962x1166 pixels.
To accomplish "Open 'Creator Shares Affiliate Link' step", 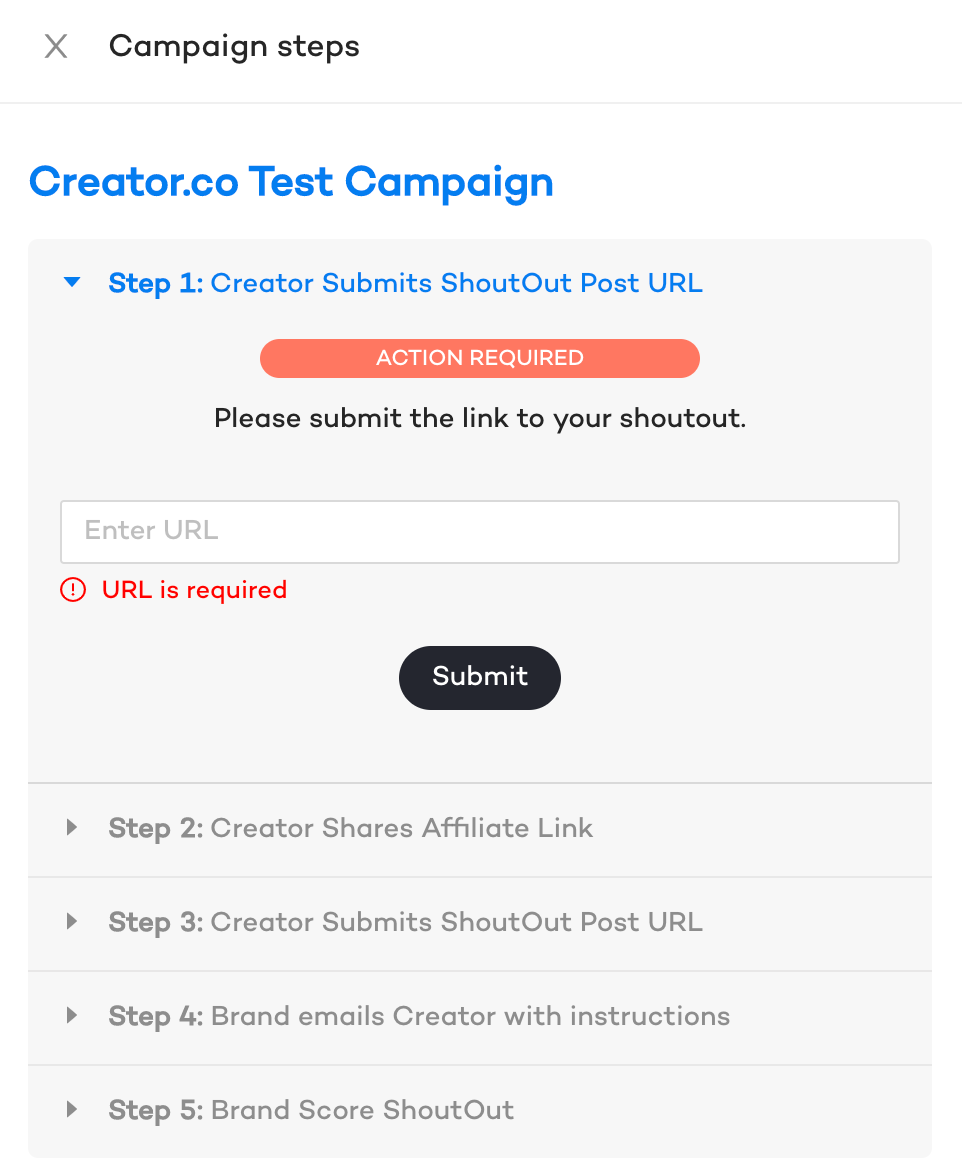I will (401, 828).
